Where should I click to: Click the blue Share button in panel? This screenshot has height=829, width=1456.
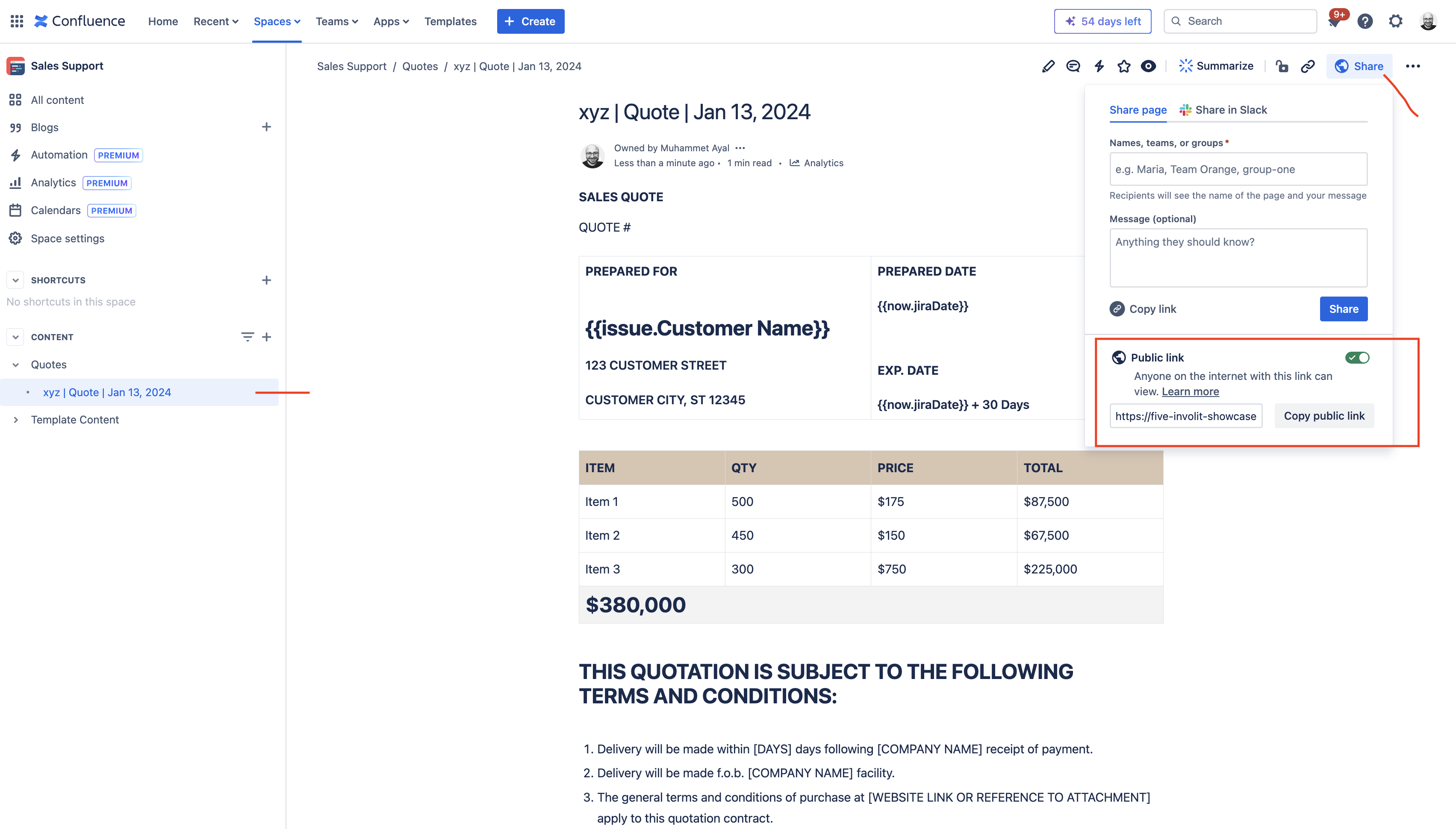(1343, 309)
